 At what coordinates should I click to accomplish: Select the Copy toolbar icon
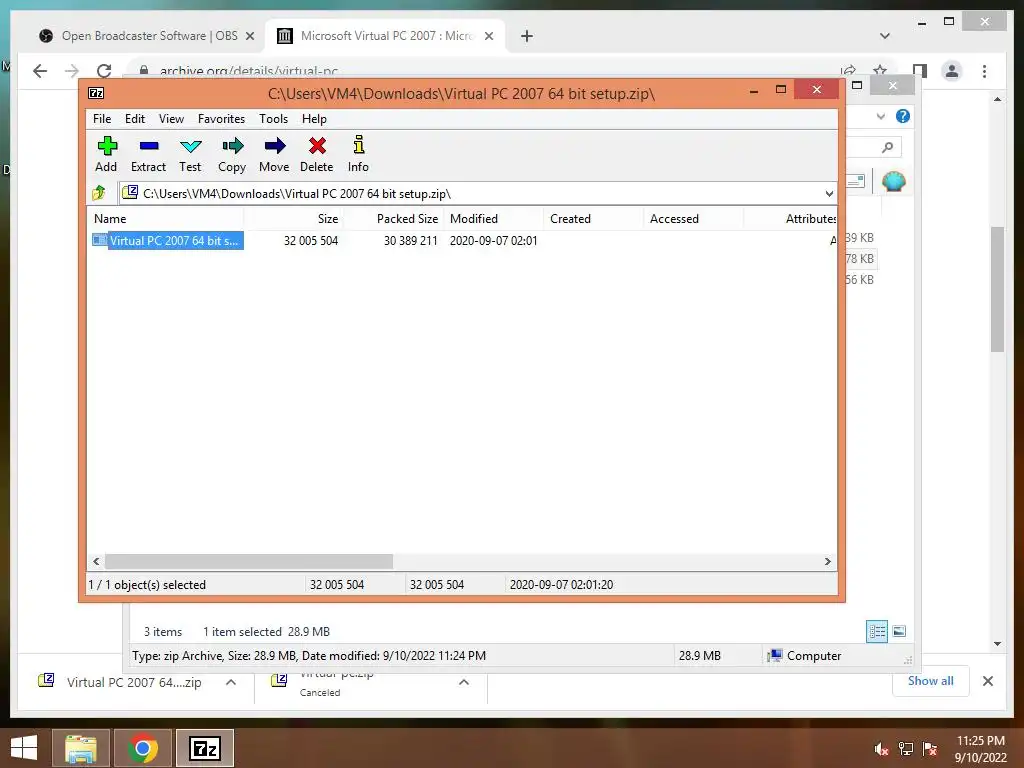[x=232, y=154]
